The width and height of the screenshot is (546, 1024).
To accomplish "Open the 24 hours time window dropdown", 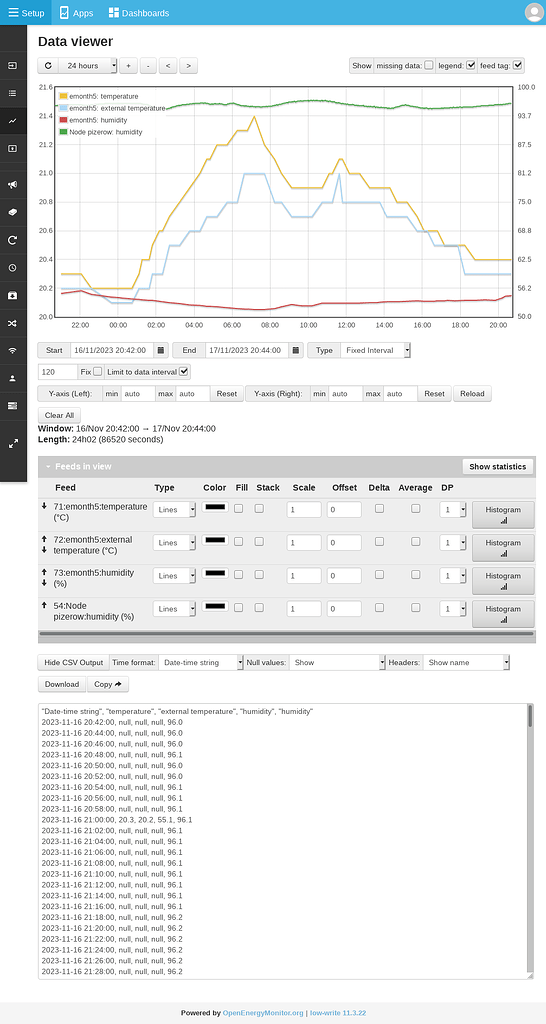I will [x=88, y=65].
